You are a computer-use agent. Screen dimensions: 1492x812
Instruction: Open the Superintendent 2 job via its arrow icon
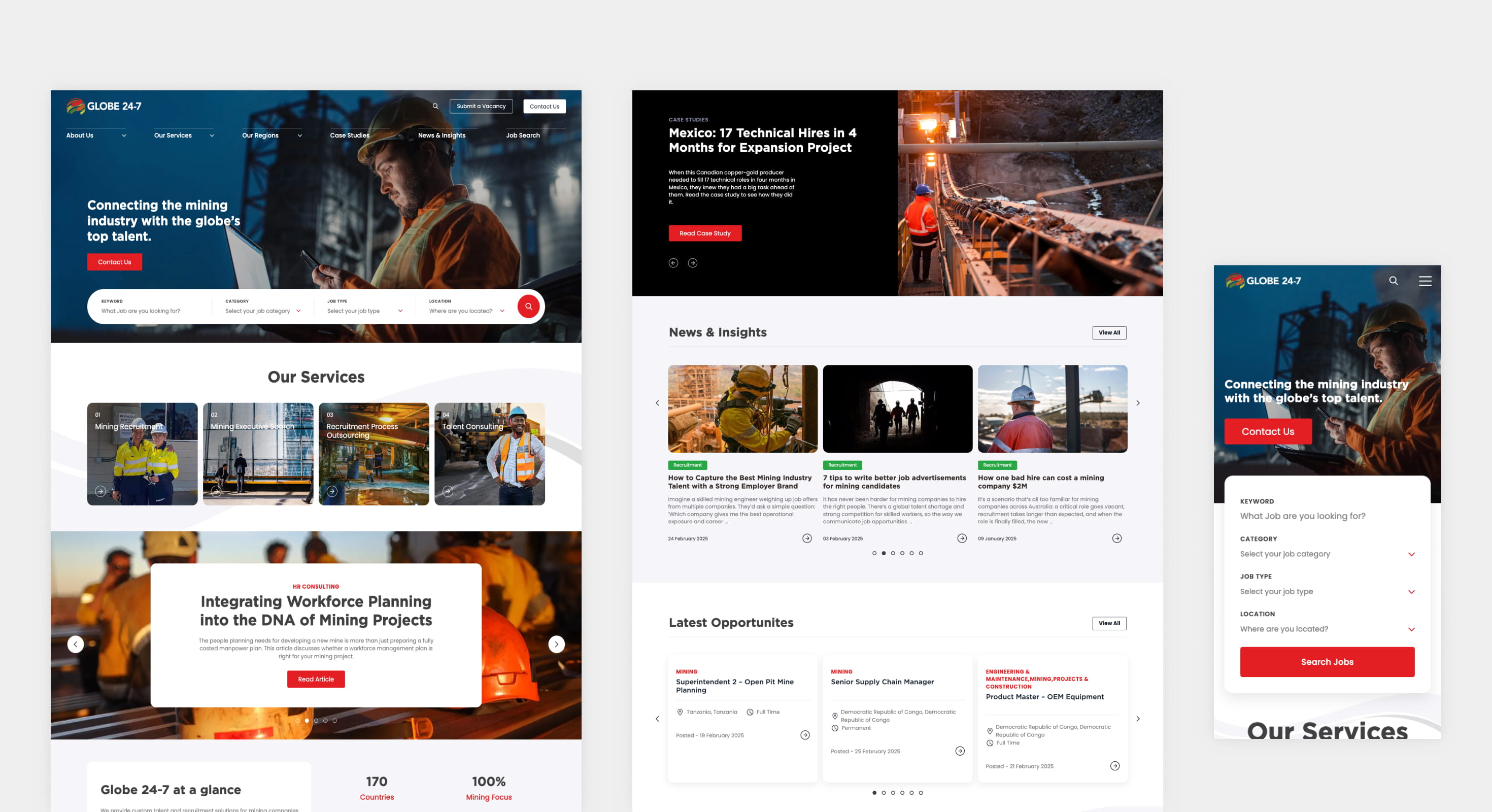coord(804,735)
